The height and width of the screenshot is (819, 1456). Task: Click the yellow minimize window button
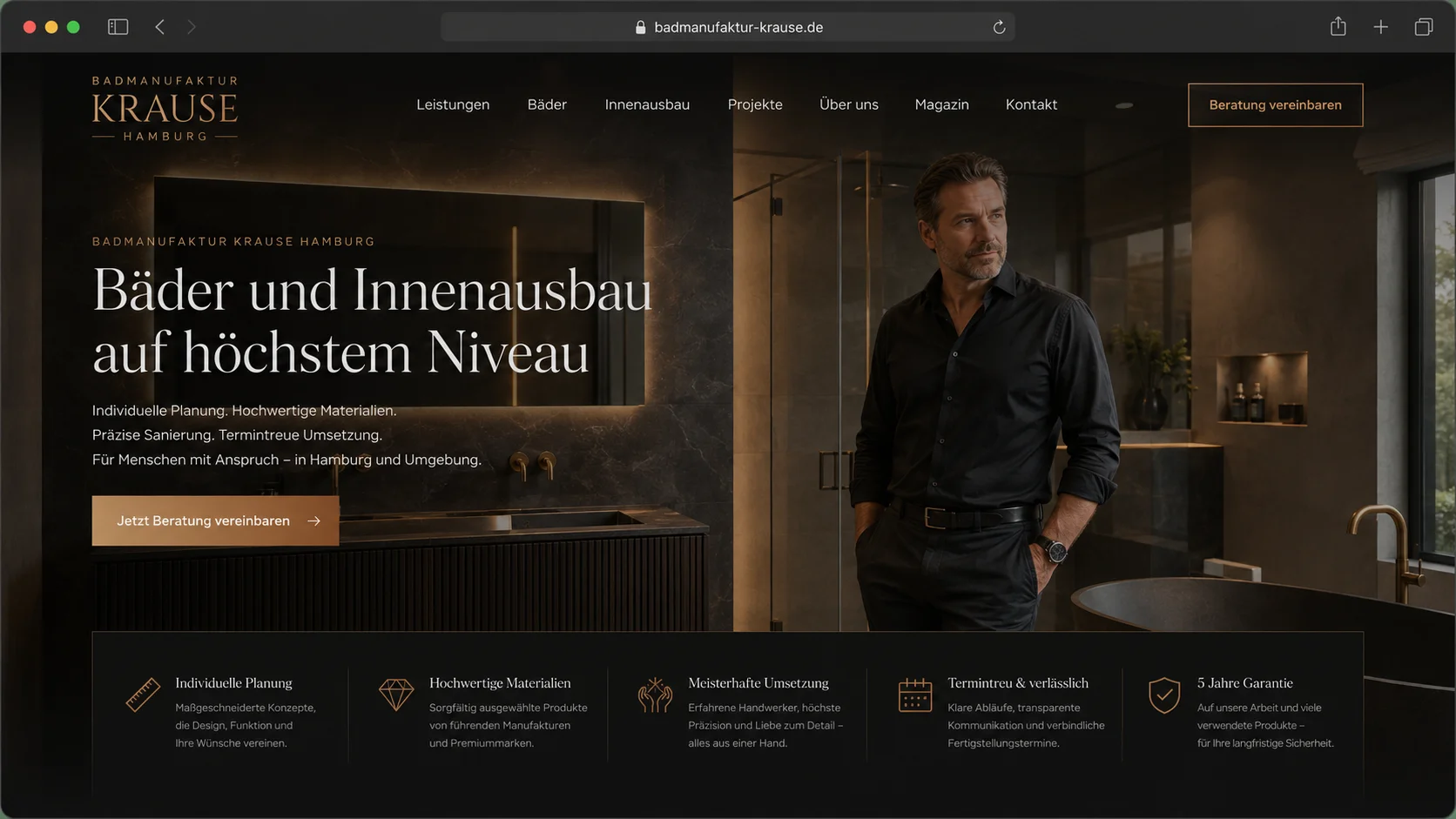51,27
